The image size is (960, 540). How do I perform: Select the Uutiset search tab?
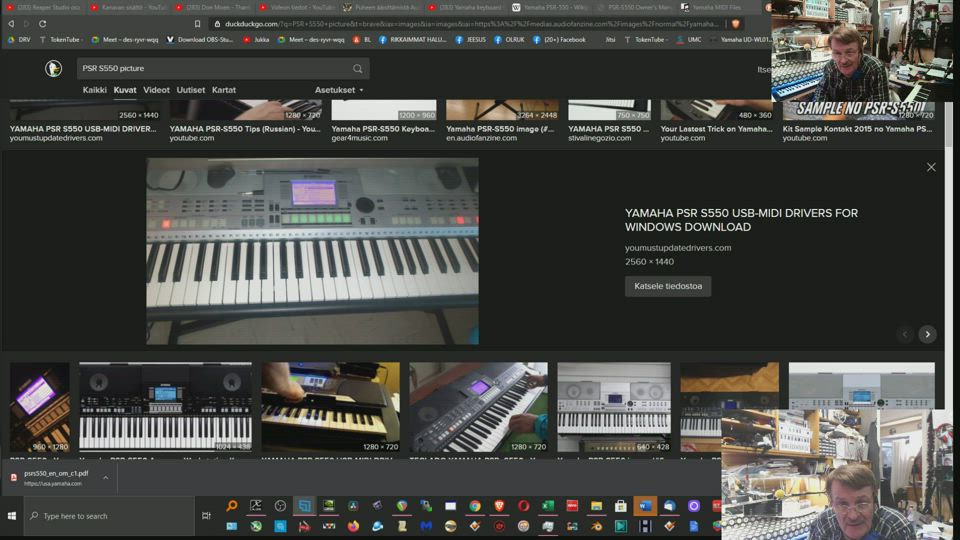click(x=190, y=90)
